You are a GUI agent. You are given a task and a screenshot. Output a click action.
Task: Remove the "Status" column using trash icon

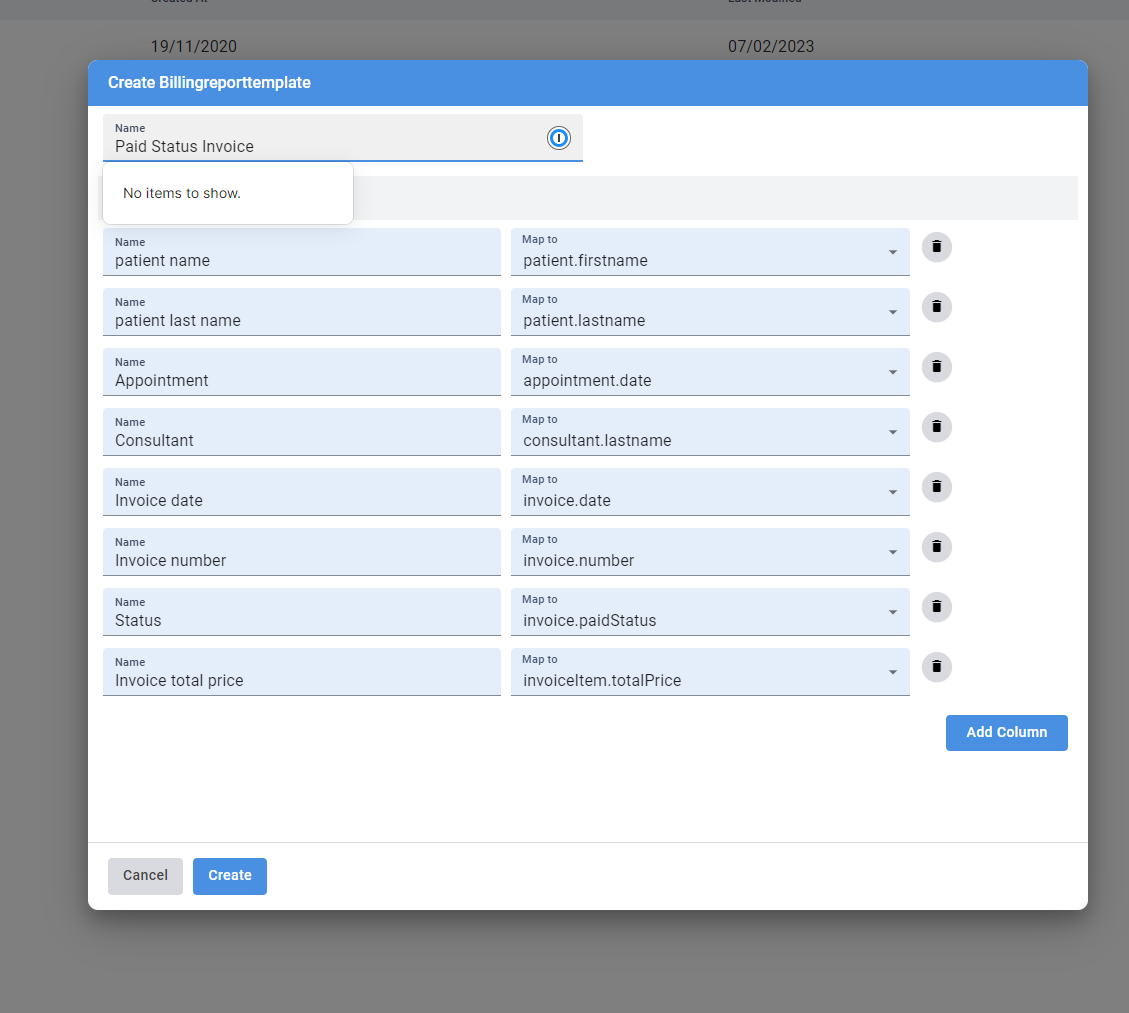click(936, 607)
